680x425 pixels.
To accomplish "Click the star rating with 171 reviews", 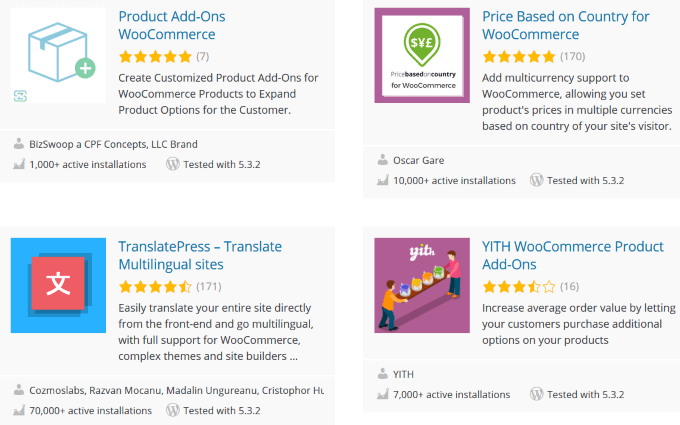I will (155, 286).
